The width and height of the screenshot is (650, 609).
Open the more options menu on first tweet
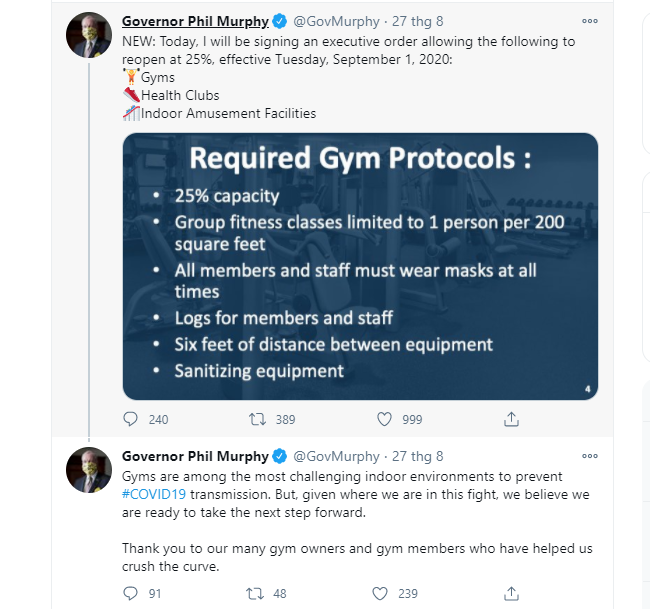tap(589, 21)
